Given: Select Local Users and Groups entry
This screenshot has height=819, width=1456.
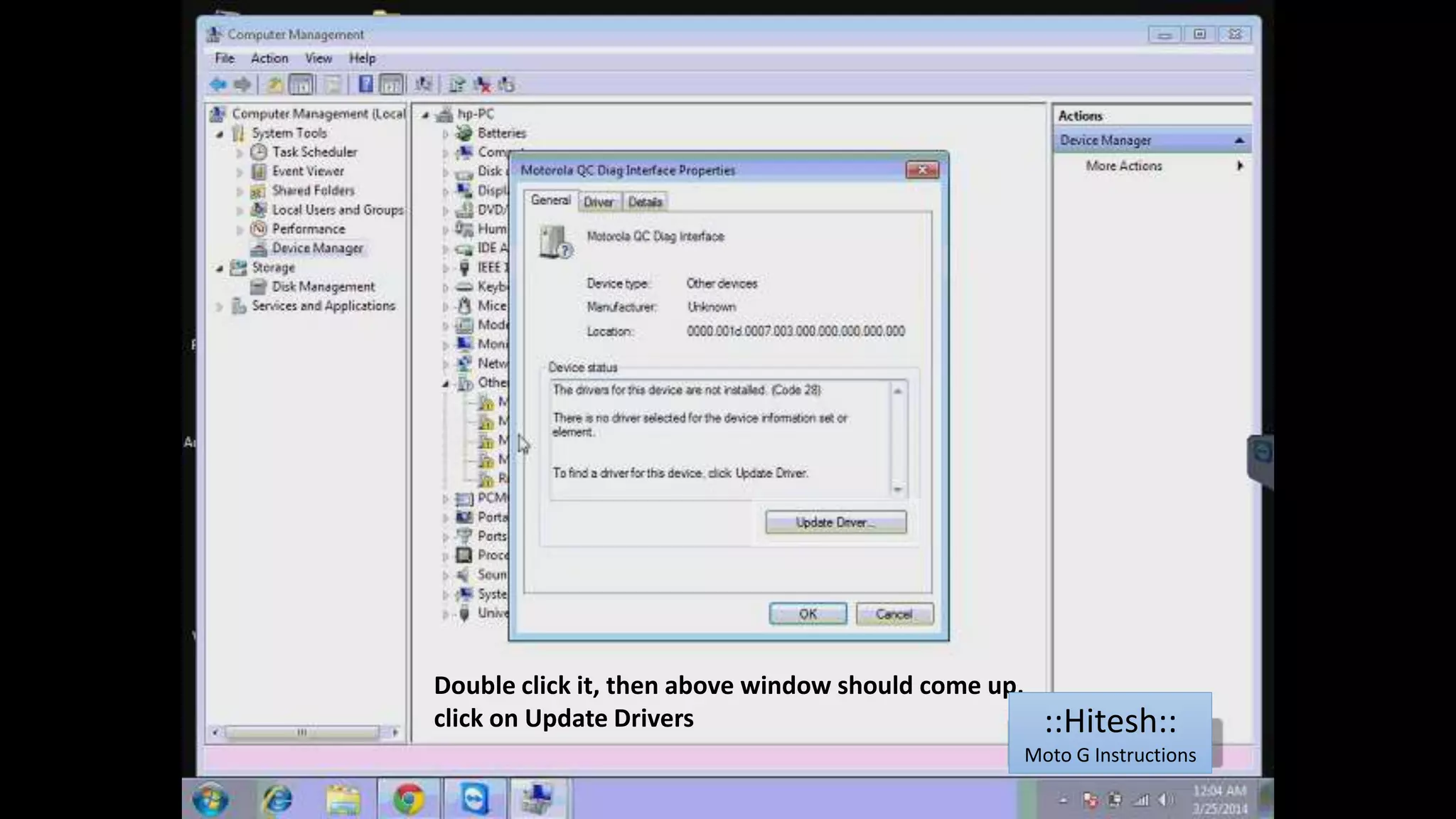Looking at the screenshot, I should click(x=338, y=210).
